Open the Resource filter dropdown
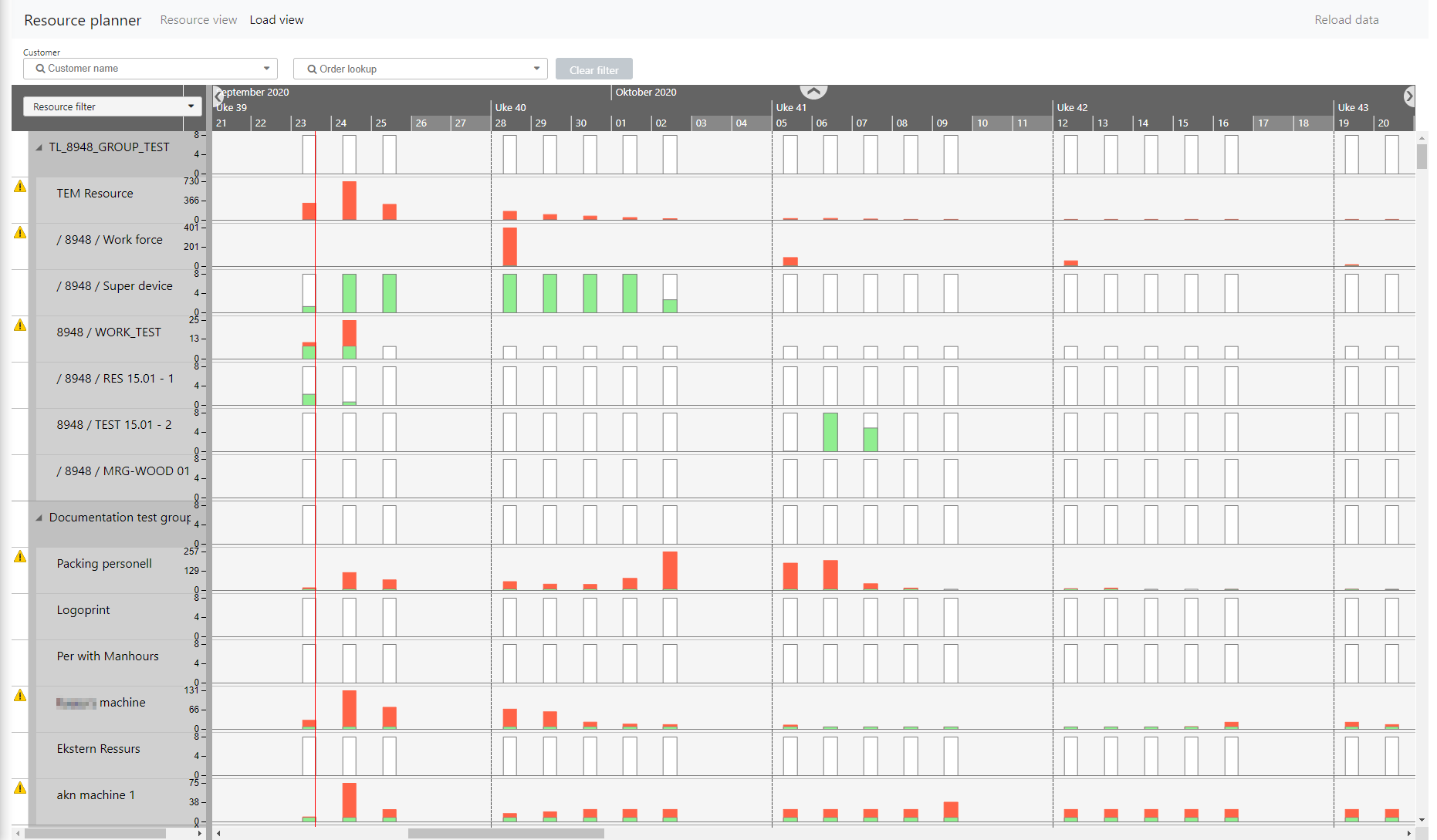1437x840 pixels. [113, 106]
